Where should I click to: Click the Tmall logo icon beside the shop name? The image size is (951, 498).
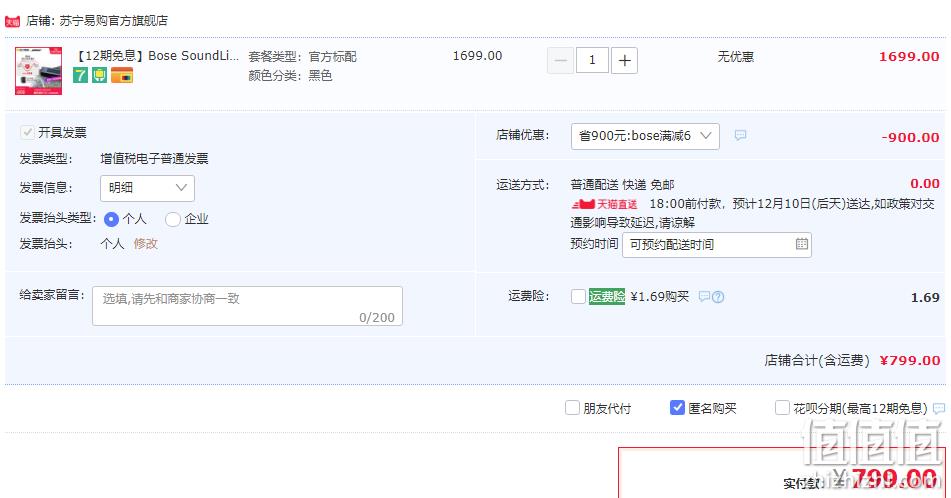point(12,21)
